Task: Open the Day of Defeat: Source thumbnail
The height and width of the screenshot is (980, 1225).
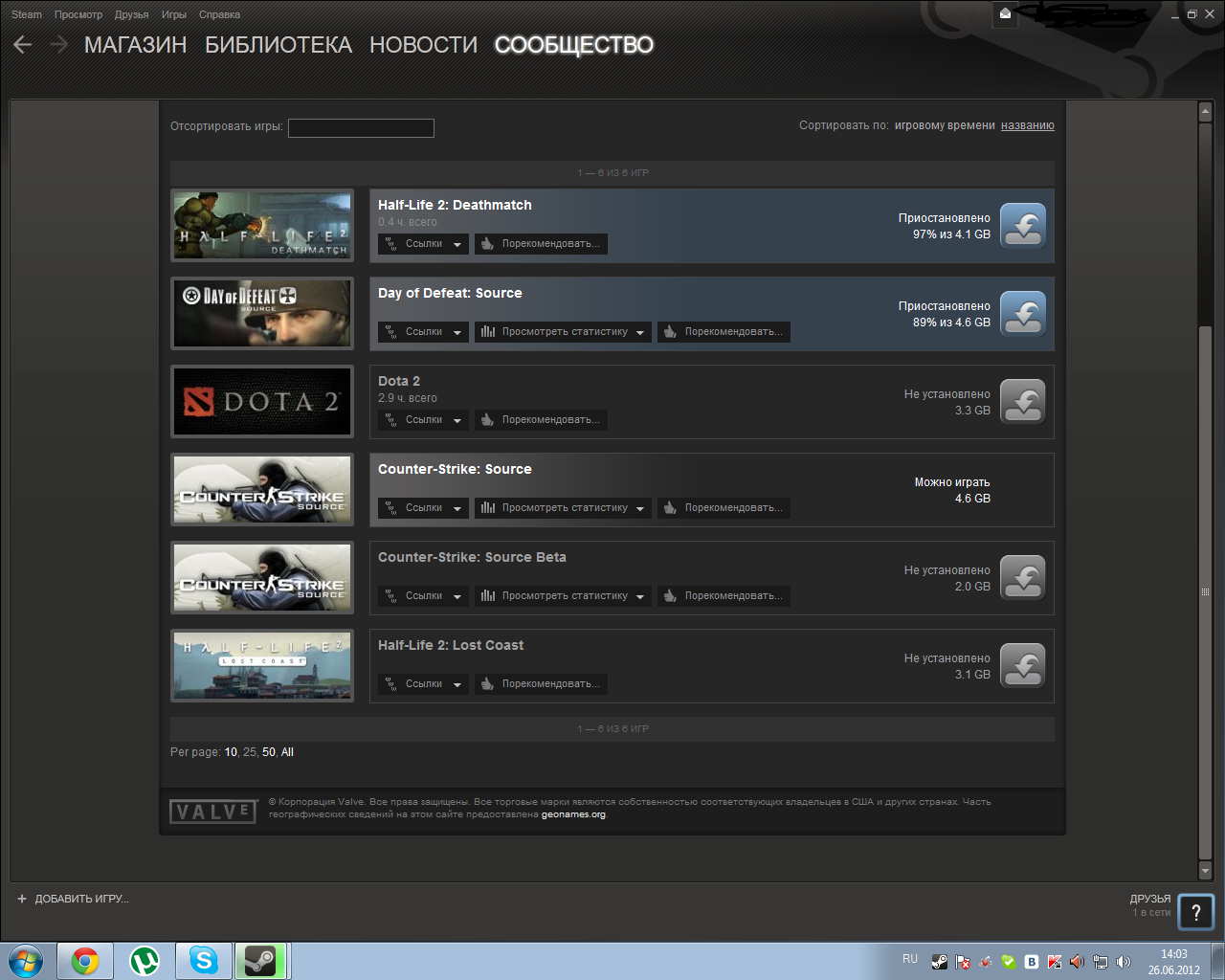Action: 262,314
